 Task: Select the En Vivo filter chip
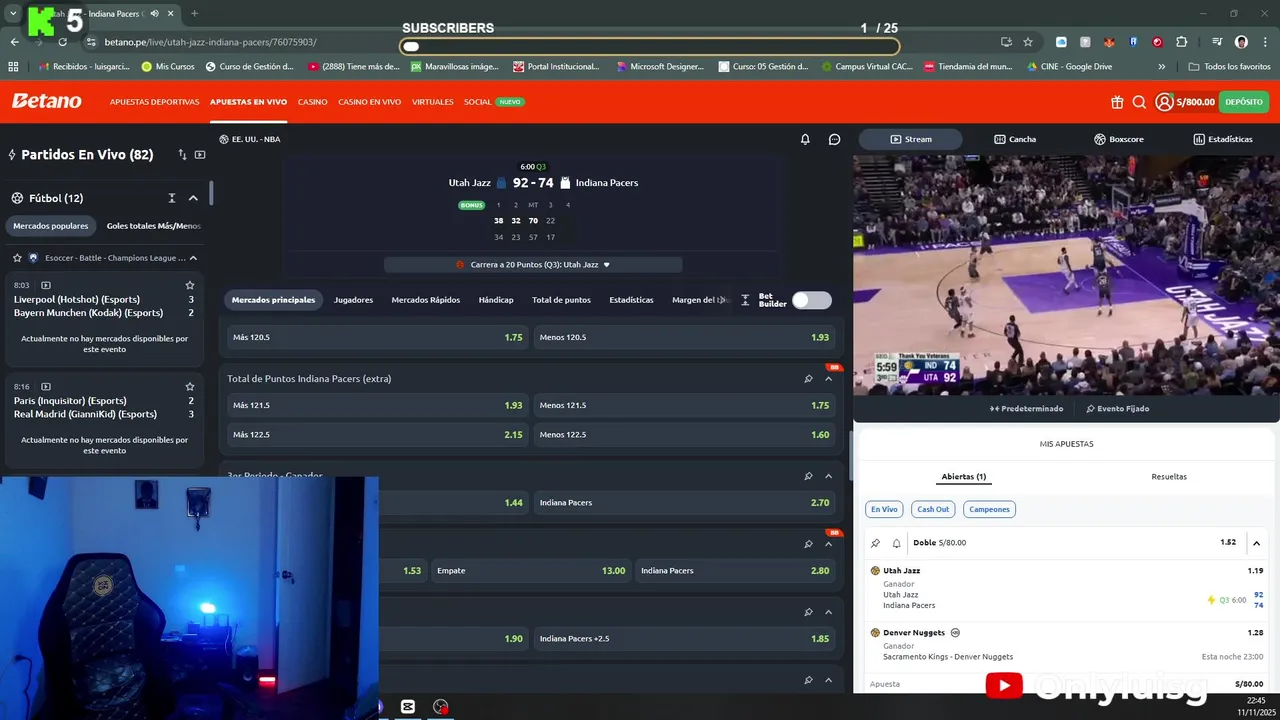[x=884, y=509]
